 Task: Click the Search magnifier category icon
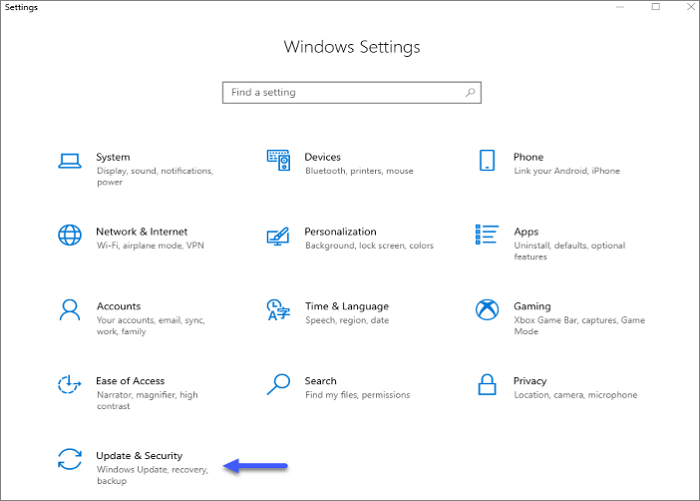point(278,385)
